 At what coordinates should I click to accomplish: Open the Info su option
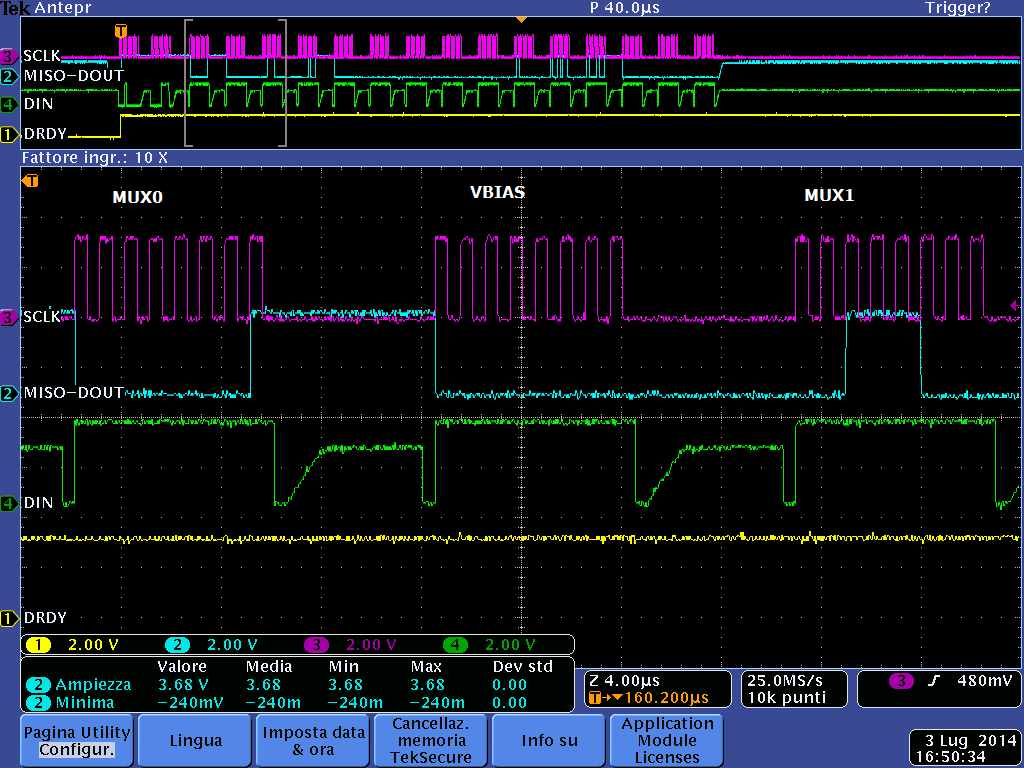pos(549,741)
